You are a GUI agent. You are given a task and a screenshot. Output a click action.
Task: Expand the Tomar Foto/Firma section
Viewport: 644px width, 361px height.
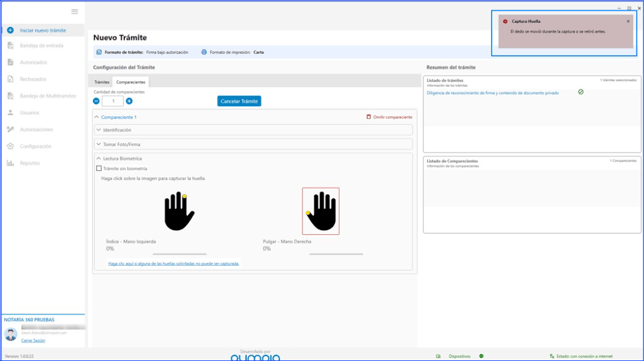pos(253,144)
